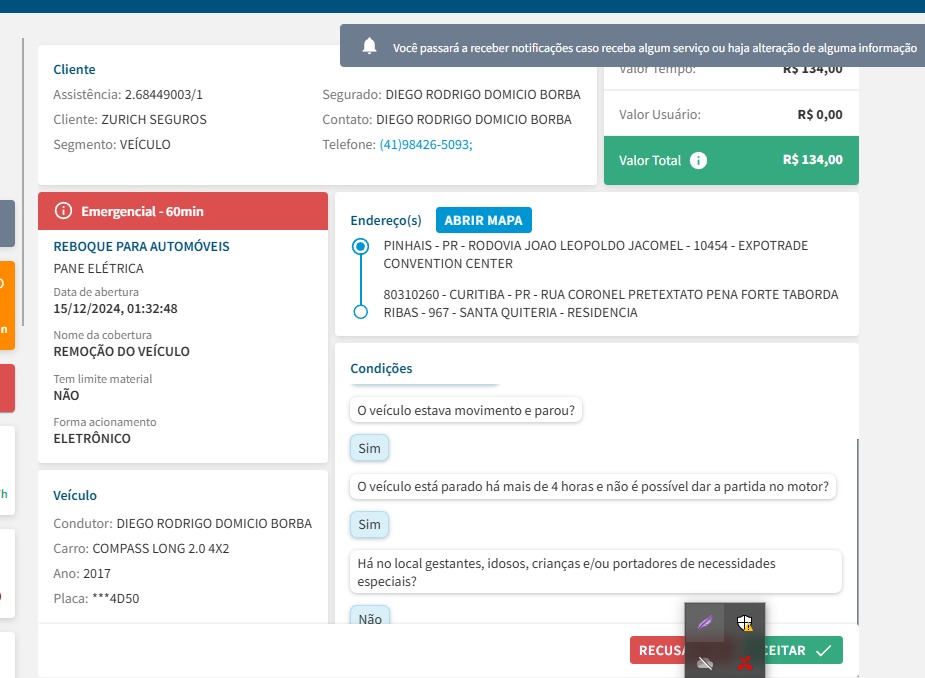Click the left sidebar scrollbar
Image resolution: width=925 pixels, height=678 pixels.
[23, 182]
